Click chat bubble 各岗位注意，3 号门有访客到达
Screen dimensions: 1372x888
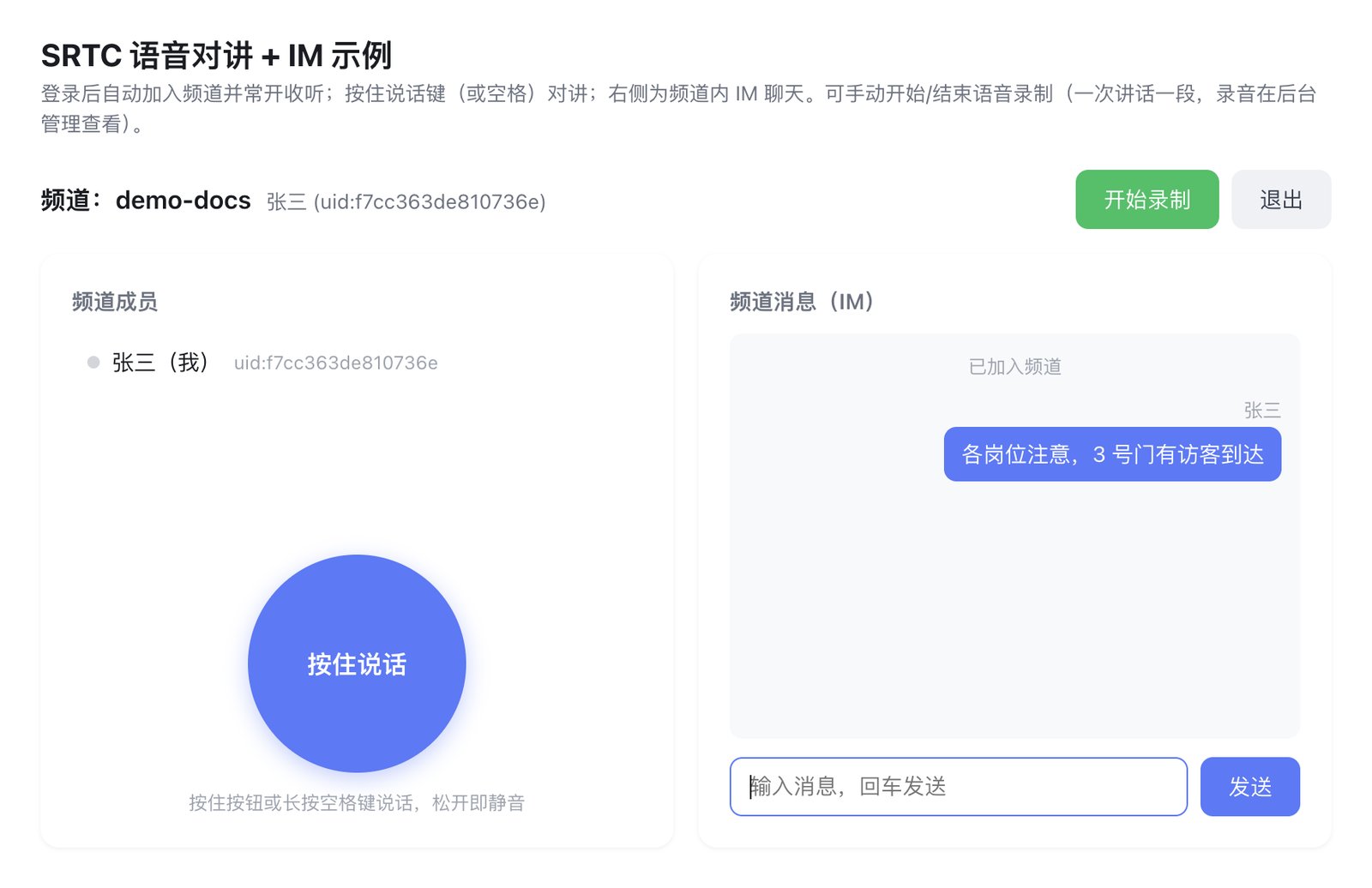[1112, 454]
